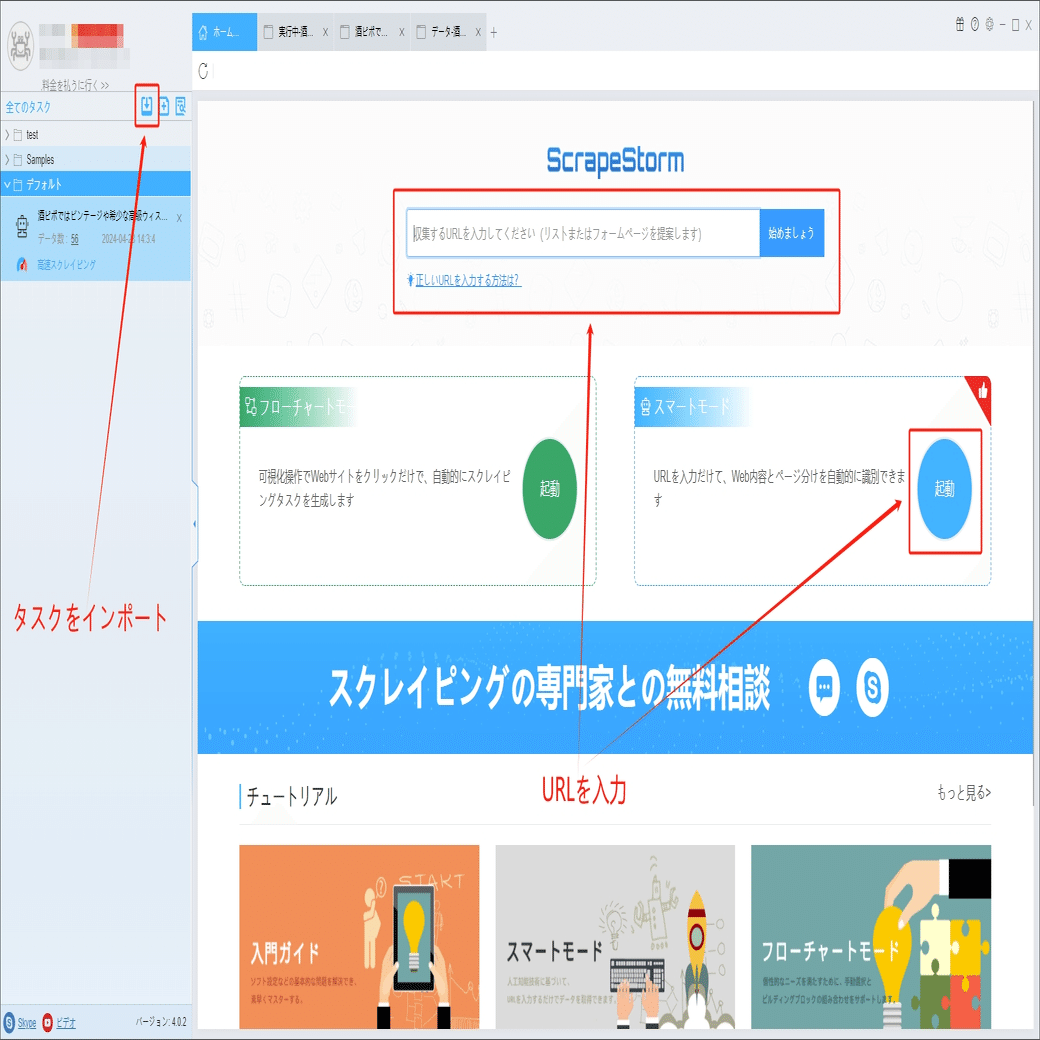Open the 入門ガイド tutorial thumbnail
The width and height of the screenshot is (1040, 1040).
[x=359, y=937]
